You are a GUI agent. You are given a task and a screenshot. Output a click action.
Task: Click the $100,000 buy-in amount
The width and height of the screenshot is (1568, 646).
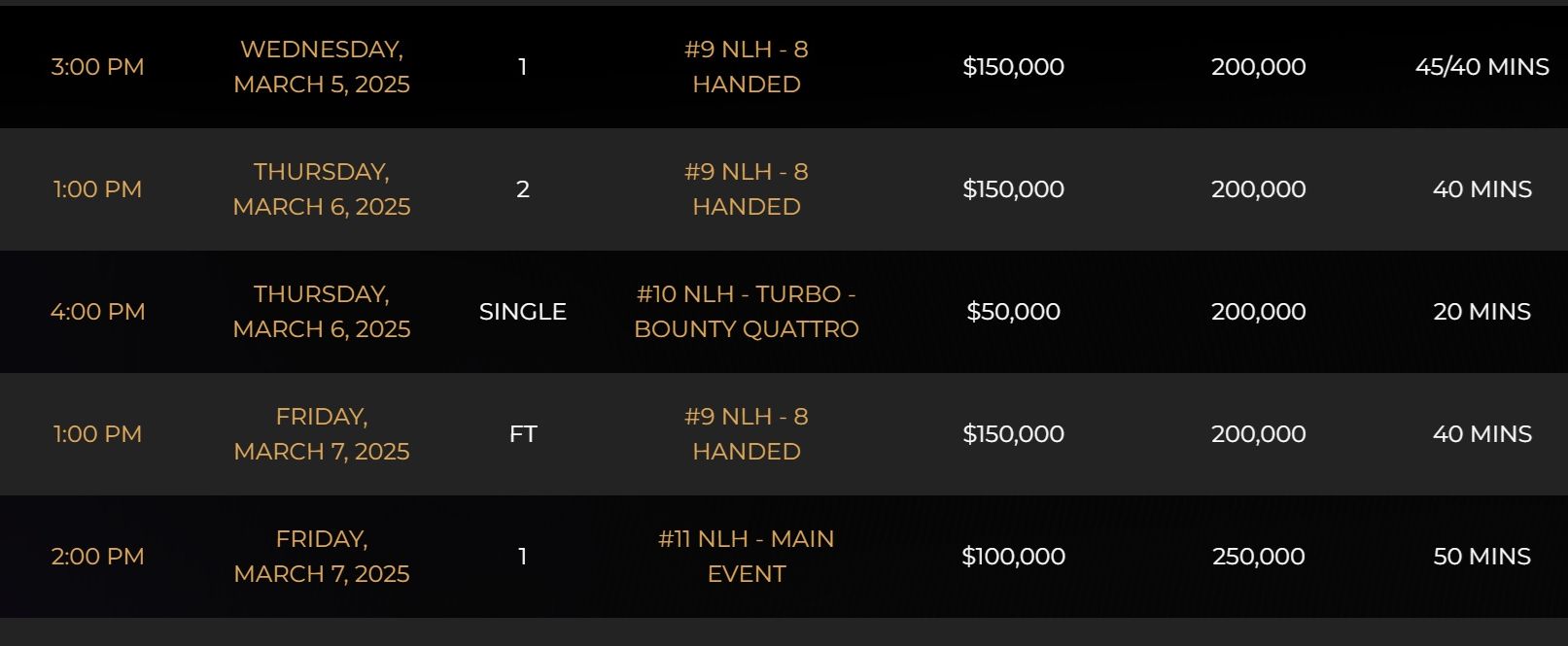1013,557
